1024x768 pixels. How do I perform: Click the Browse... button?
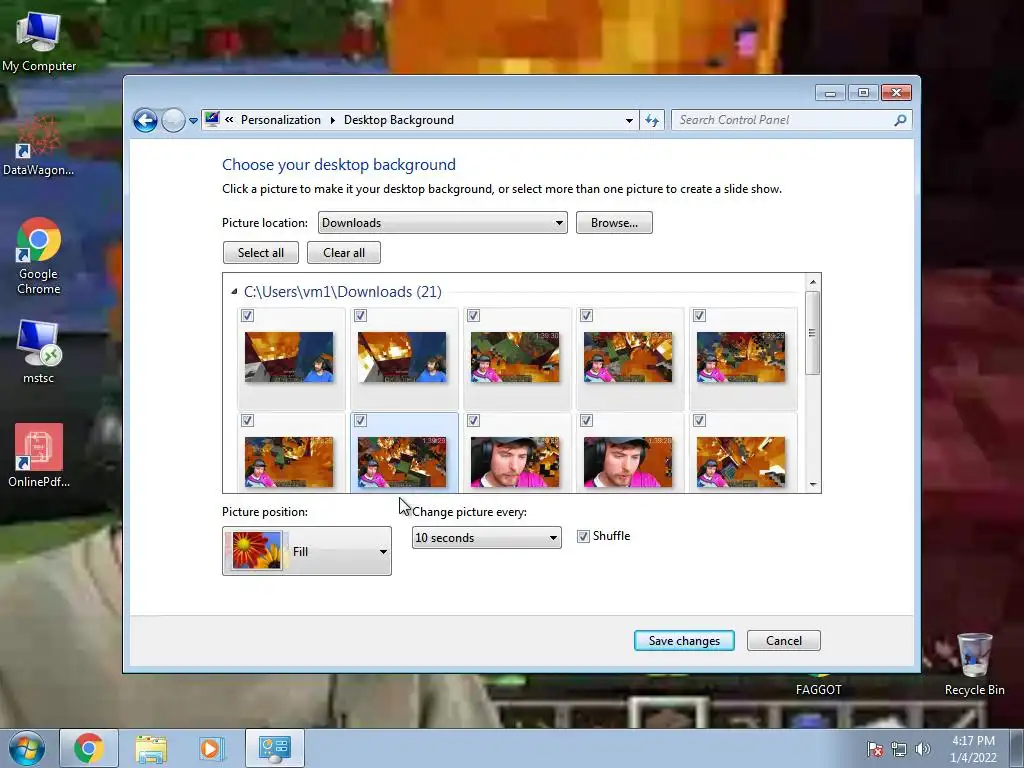pos(614,223)
